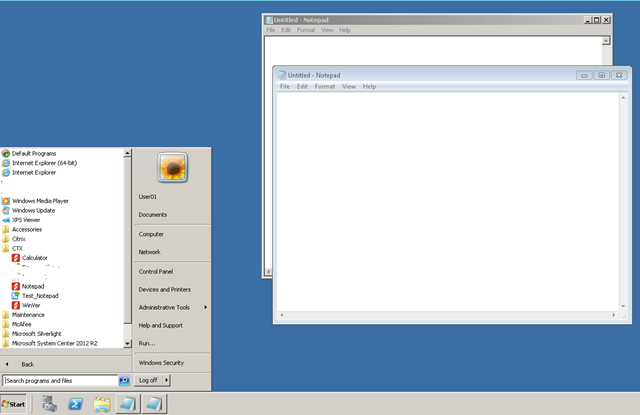This screenshot has width=640, height=415.
Task: Open Server Manager from the taskbar
Action: coord(49,403)
